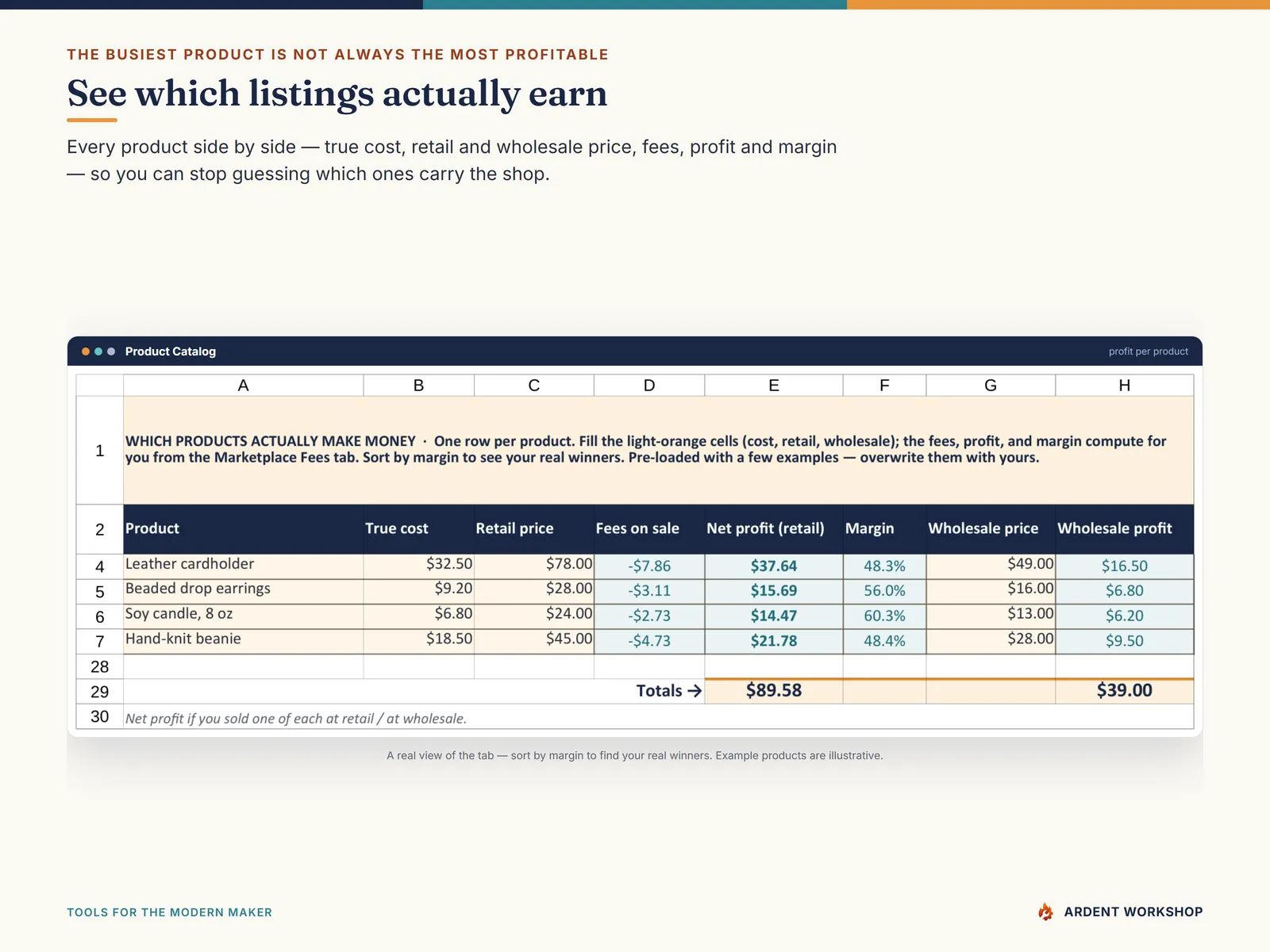Click the True cost header cell

pos(418,529)
